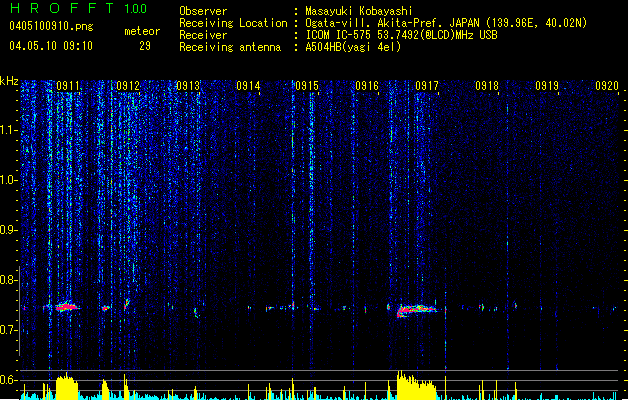Click the ICOM IC-575 53.7492 MHz USB text

point(402,35)
